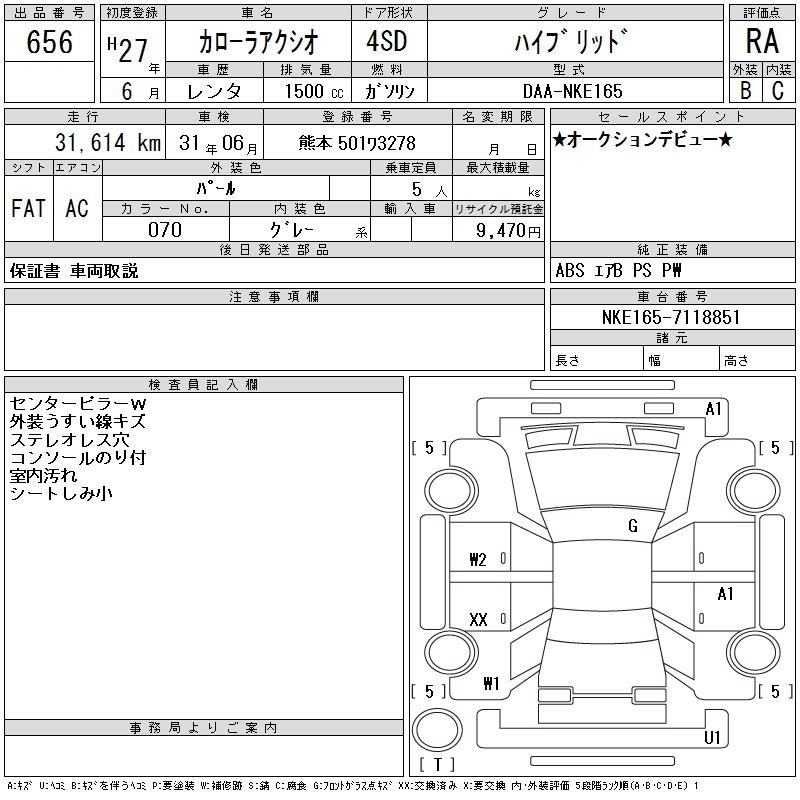800x800 pixels.
Task: Click the interior rating C
Action: 778,90
